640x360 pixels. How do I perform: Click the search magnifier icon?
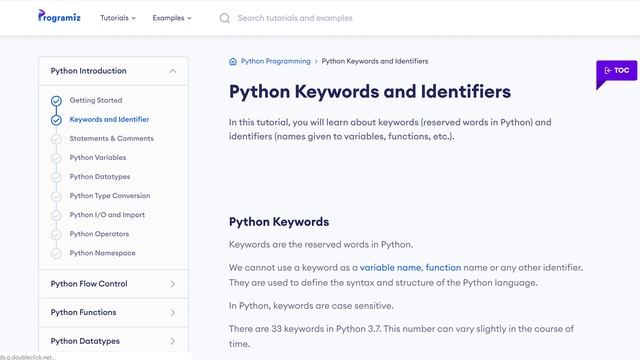click(224, 18)
